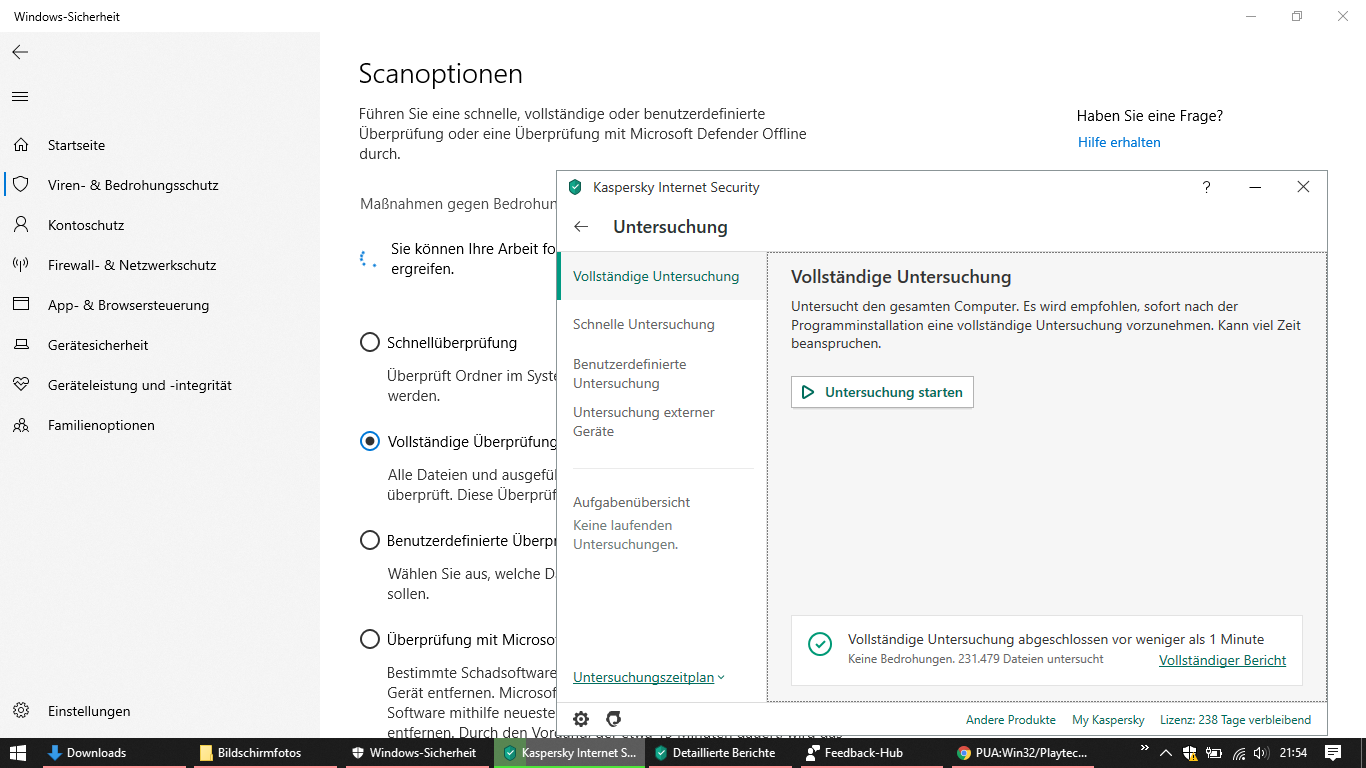
Task: Click the 'Haben Sie eine Frage?' heading
Action: 1150,116
